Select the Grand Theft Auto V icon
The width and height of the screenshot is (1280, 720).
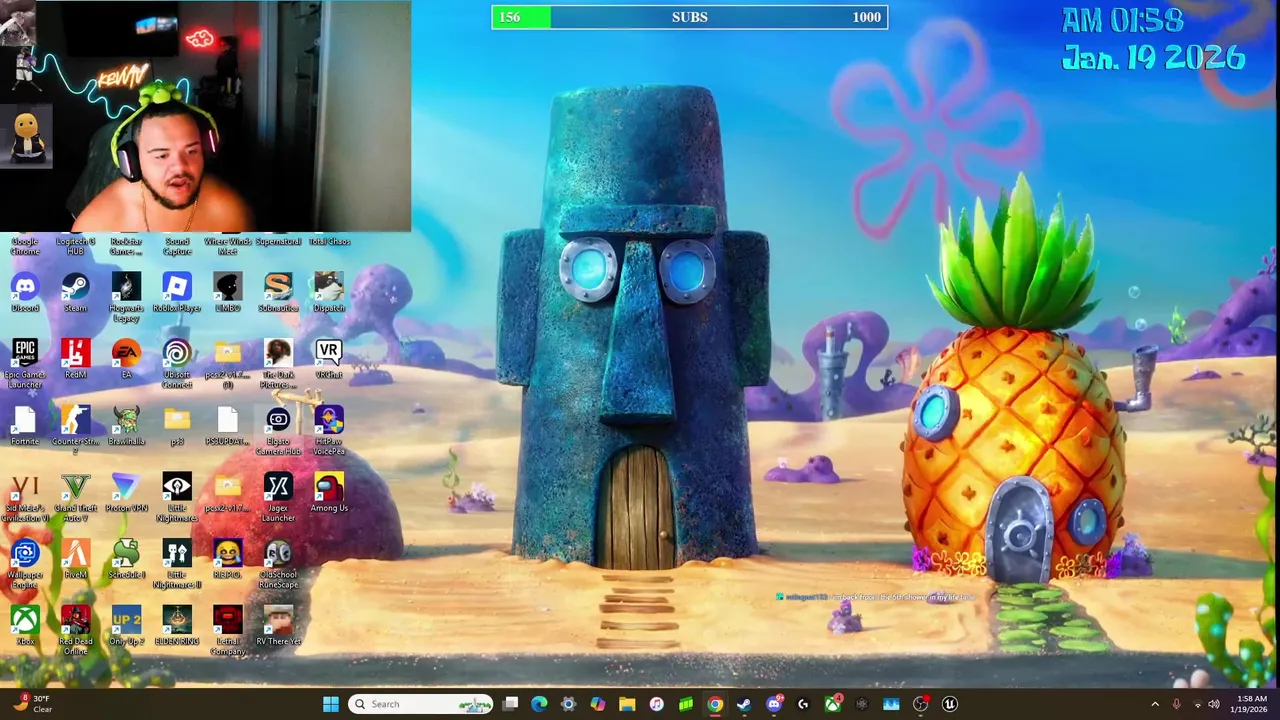tap(76, 497)
